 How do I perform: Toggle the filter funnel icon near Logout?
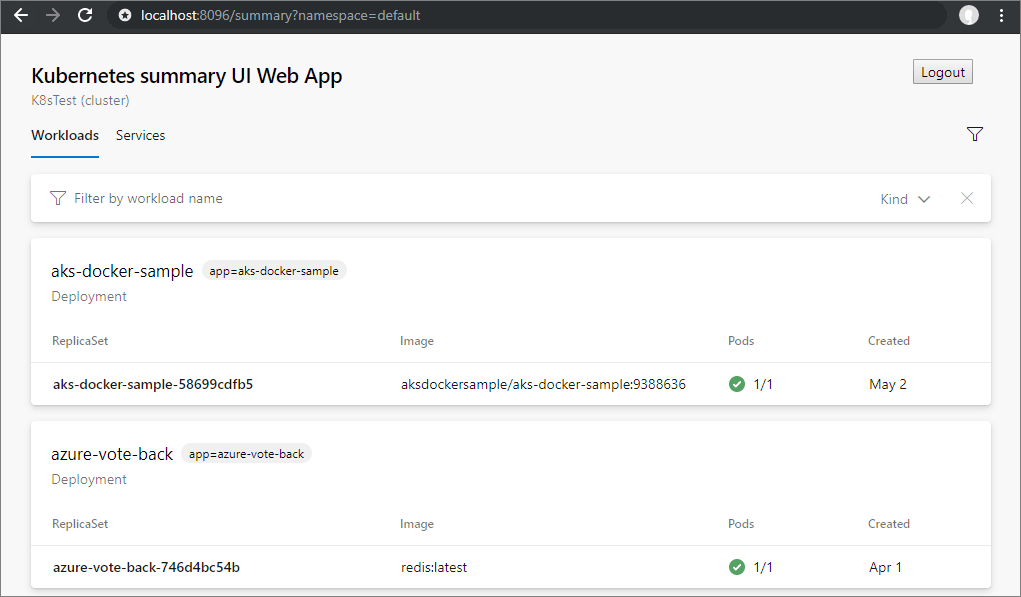coord(974,134)
